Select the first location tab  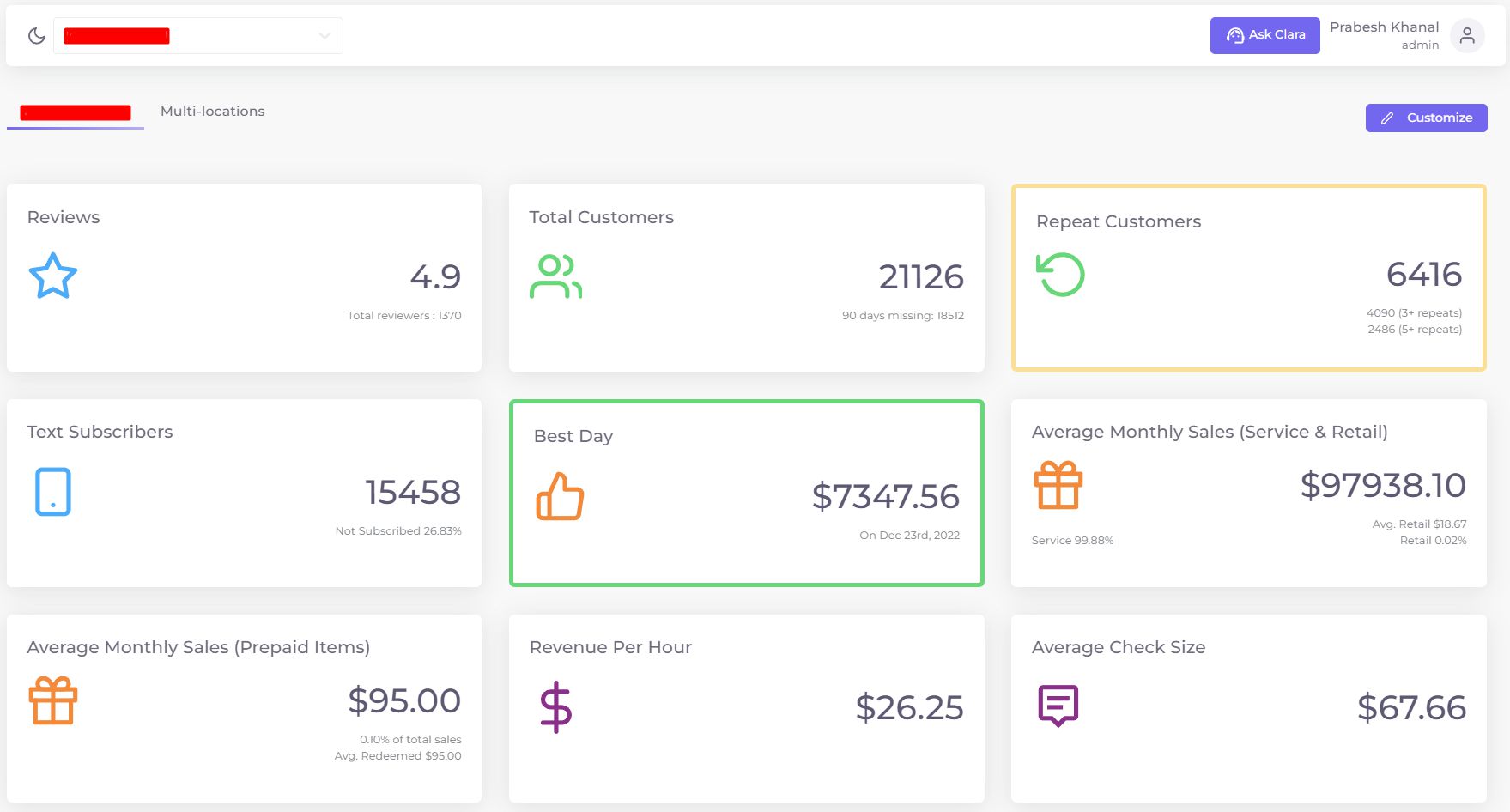point(75,112)
